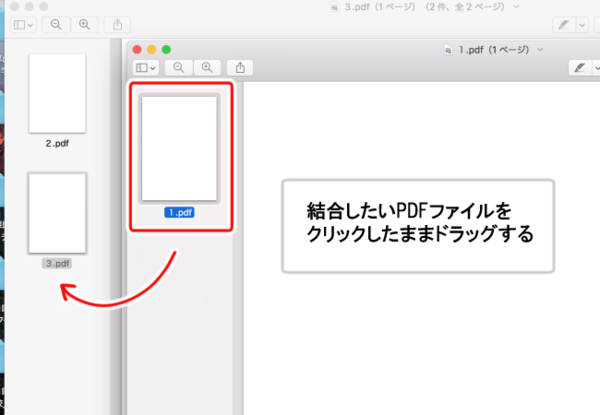
Task: Select the 2.pdf page thumbnail
Action: point(57,93)
